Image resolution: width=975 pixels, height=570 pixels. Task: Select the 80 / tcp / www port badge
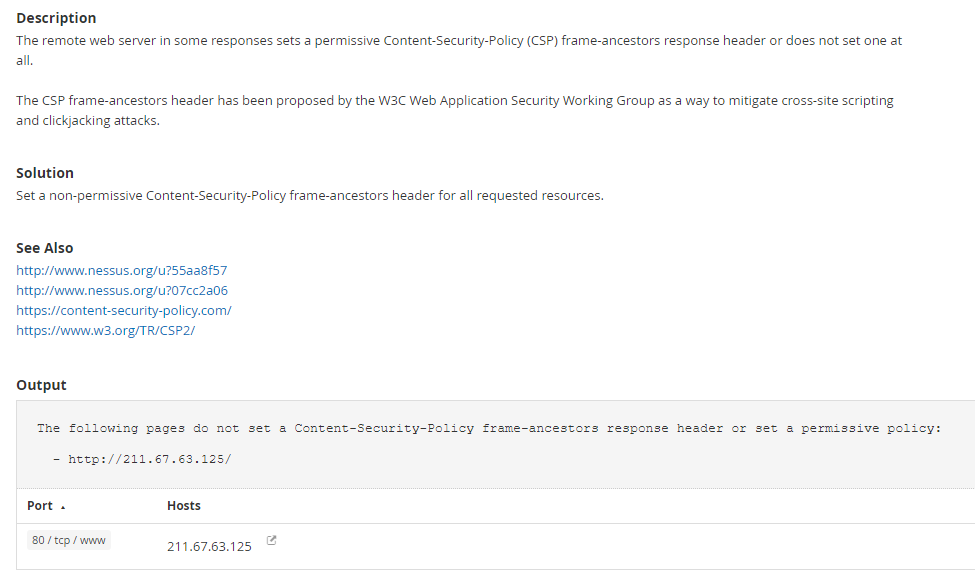pyautogui.click(x=68, y=540)
